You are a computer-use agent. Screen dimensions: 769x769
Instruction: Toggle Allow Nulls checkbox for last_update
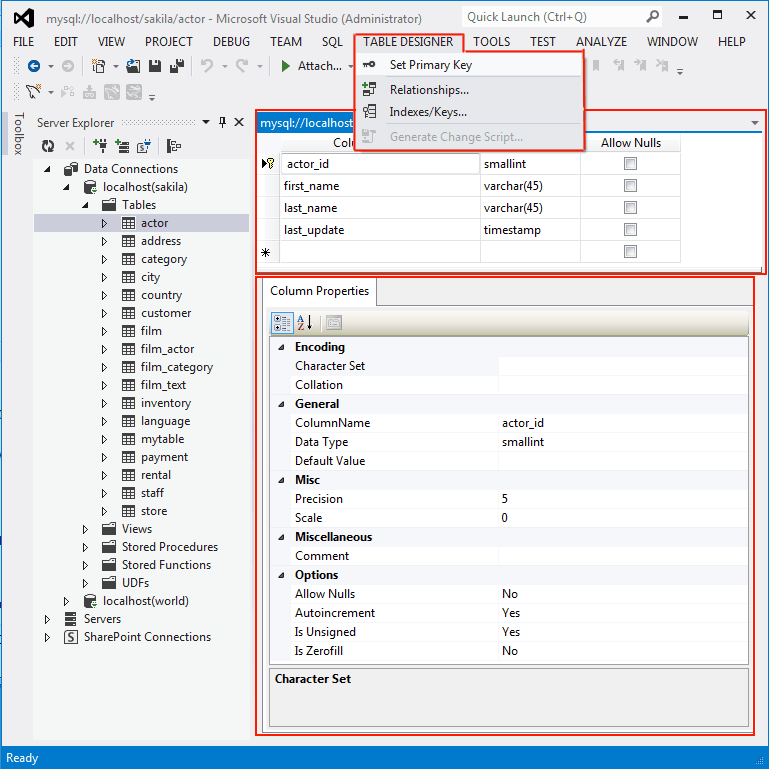tap(630, 230)
